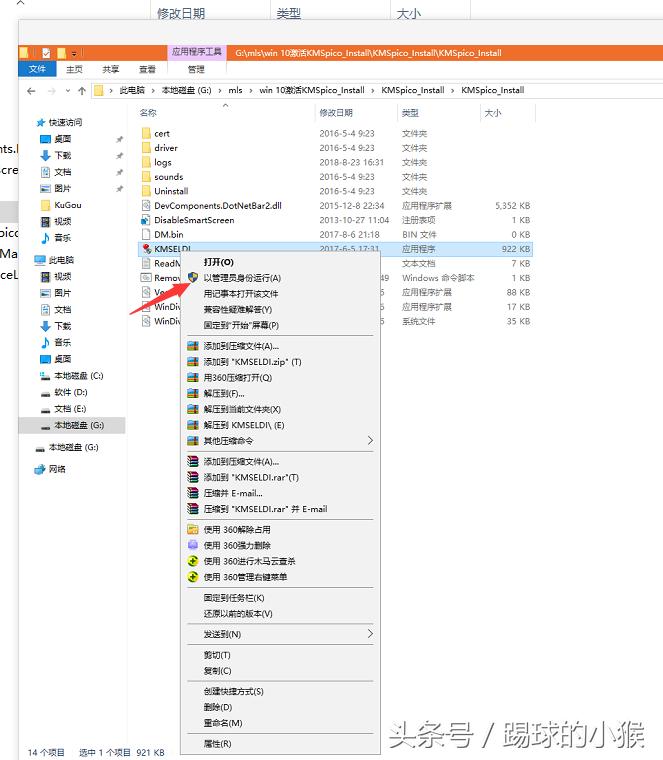Open quick access toolbar dropdown in title bar
Screen dimensions: 663x760
tap(74, 53)
